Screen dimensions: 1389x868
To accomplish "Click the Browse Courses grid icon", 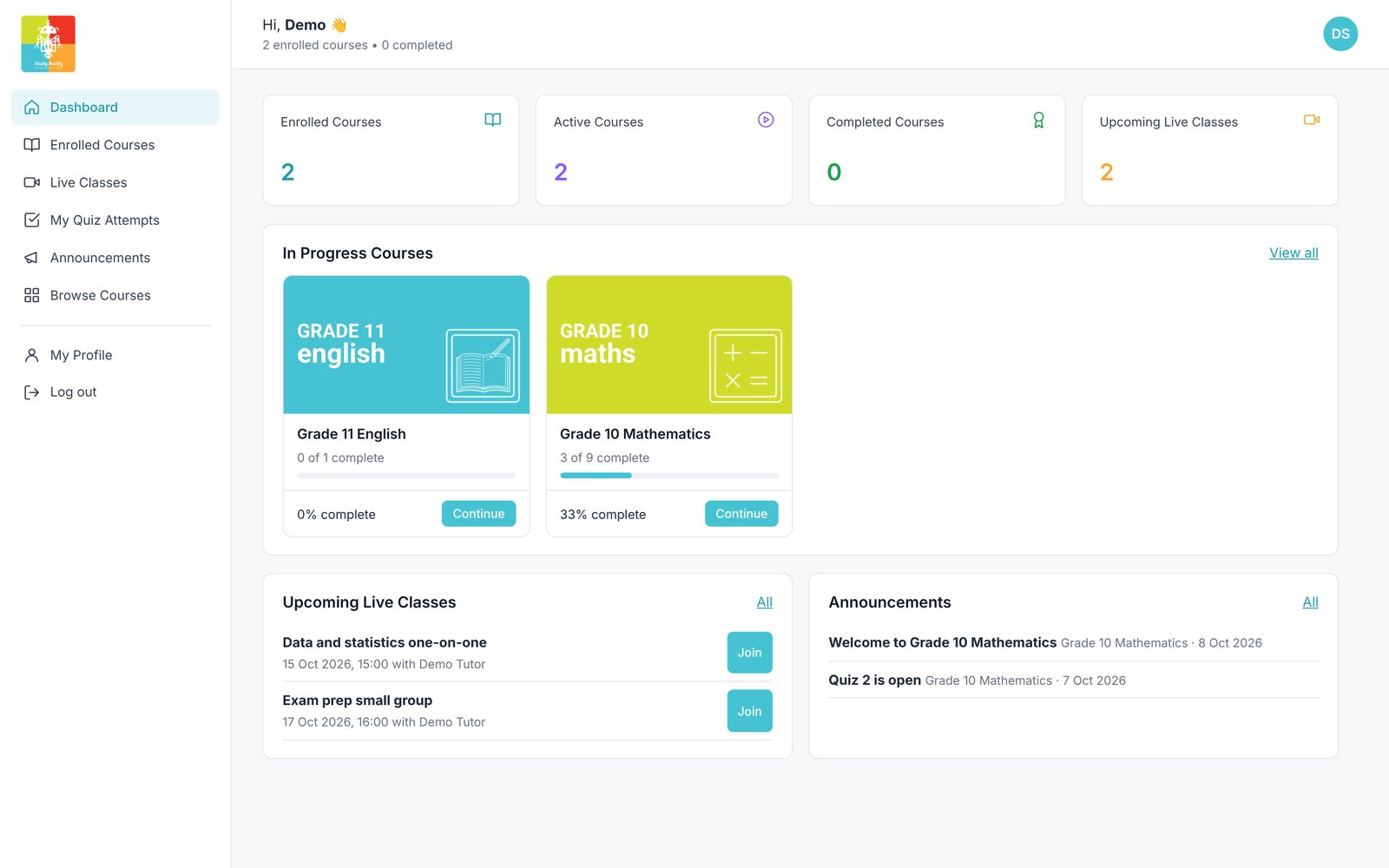I will [32, 295].
